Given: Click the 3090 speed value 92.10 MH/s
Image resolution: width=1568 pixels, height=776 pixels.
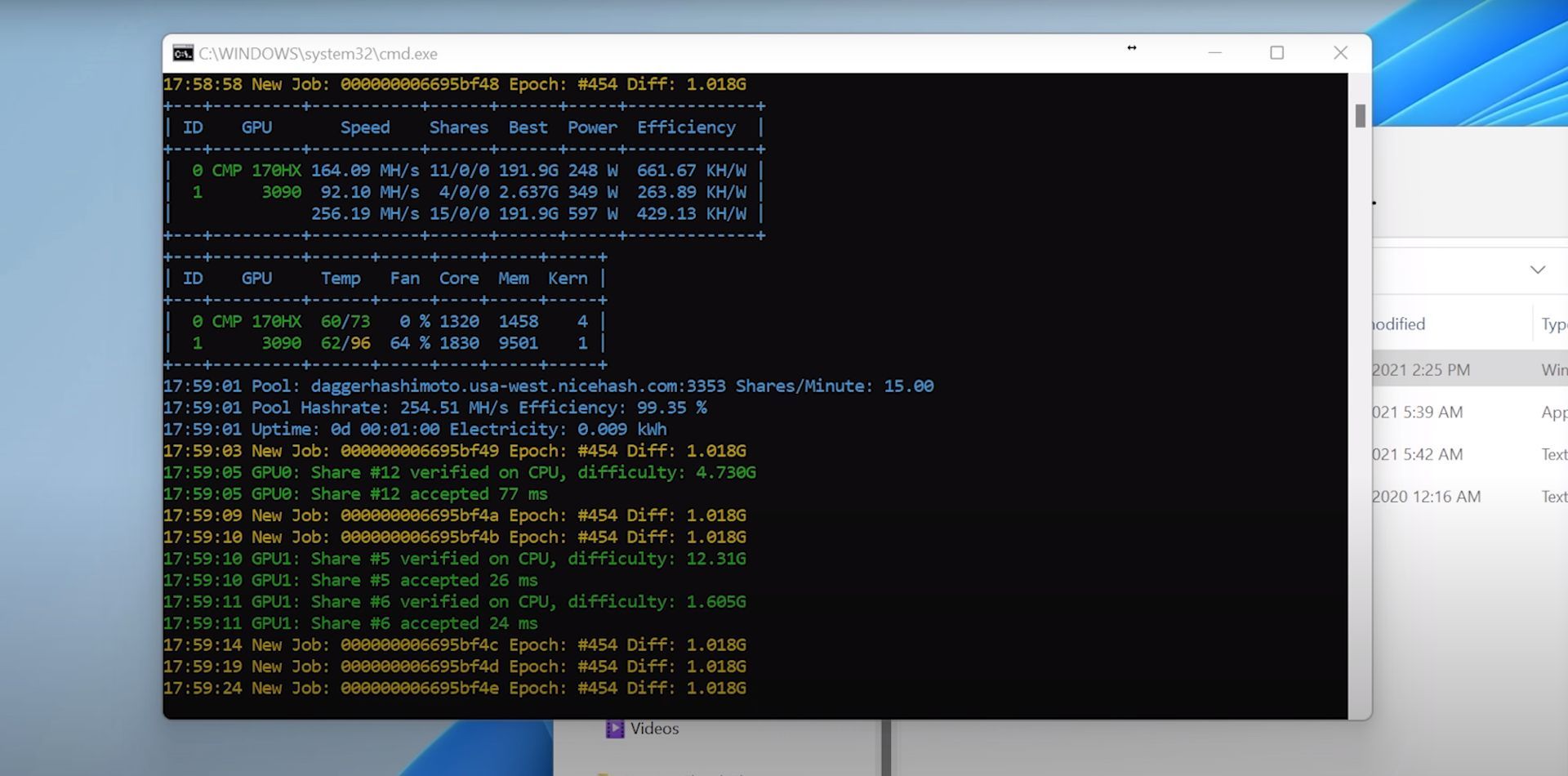Looking at the screenshot, I should click(x=370, y=192).
